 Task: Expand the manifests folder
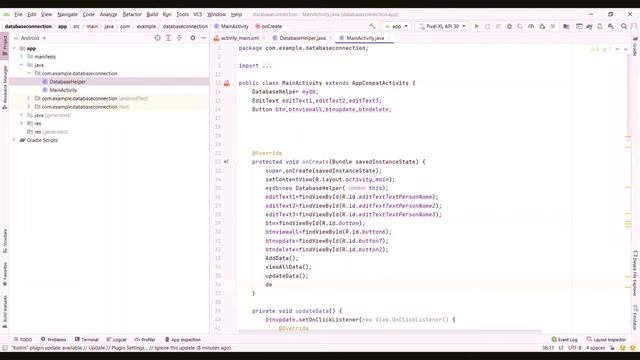(22, 56)
